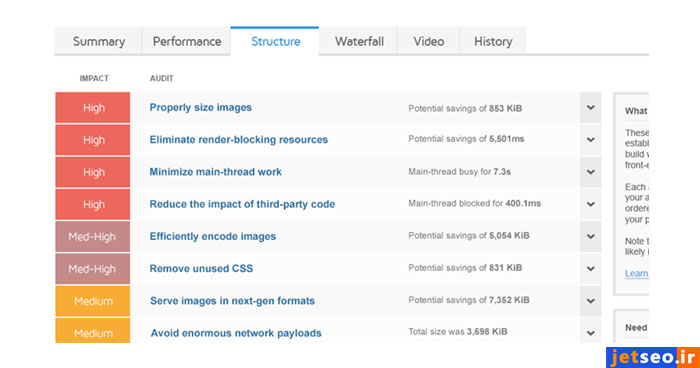Click the AUDIT column header
This screenshot has width=700, height=368.
click(162, 78)
